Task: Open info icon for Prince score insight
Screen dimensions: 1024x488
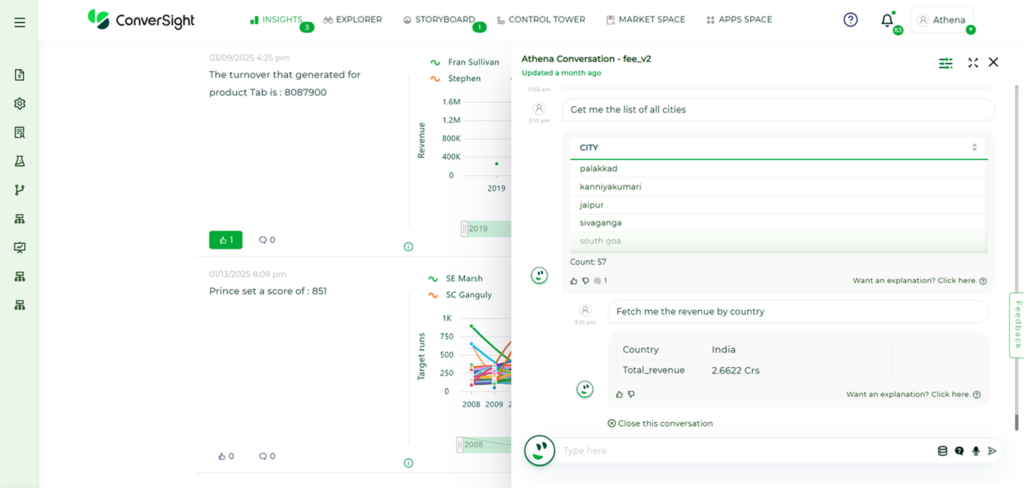Action: [x=409, y=463]
